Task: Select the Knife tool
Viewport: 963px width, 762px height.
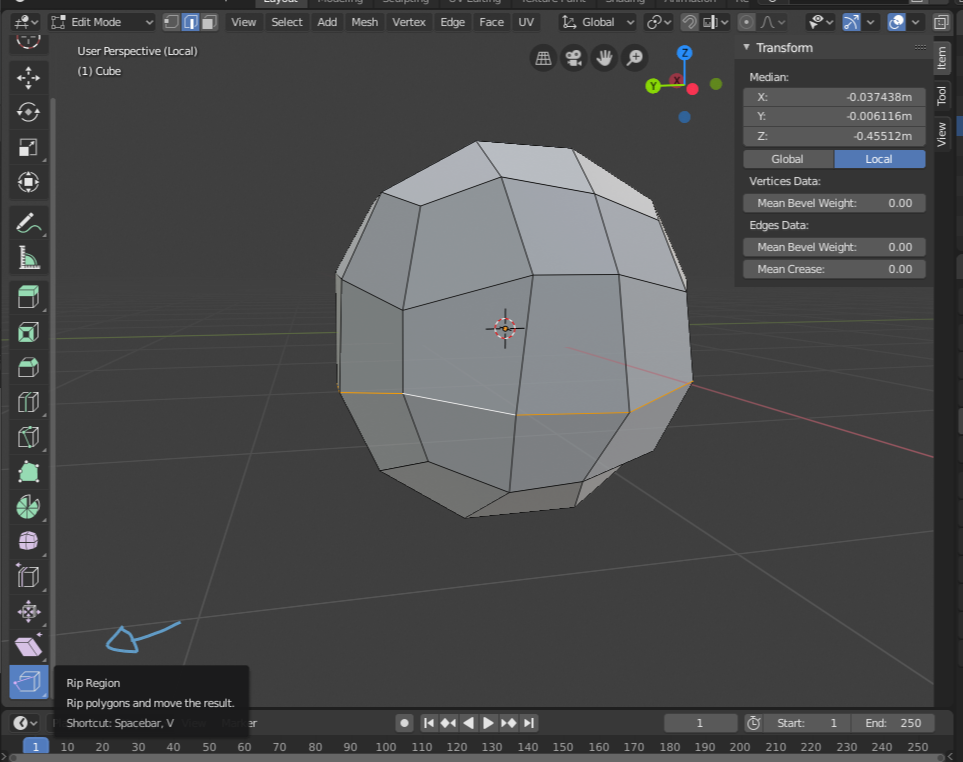Action: pyautogui.click(x=28, y=437)
